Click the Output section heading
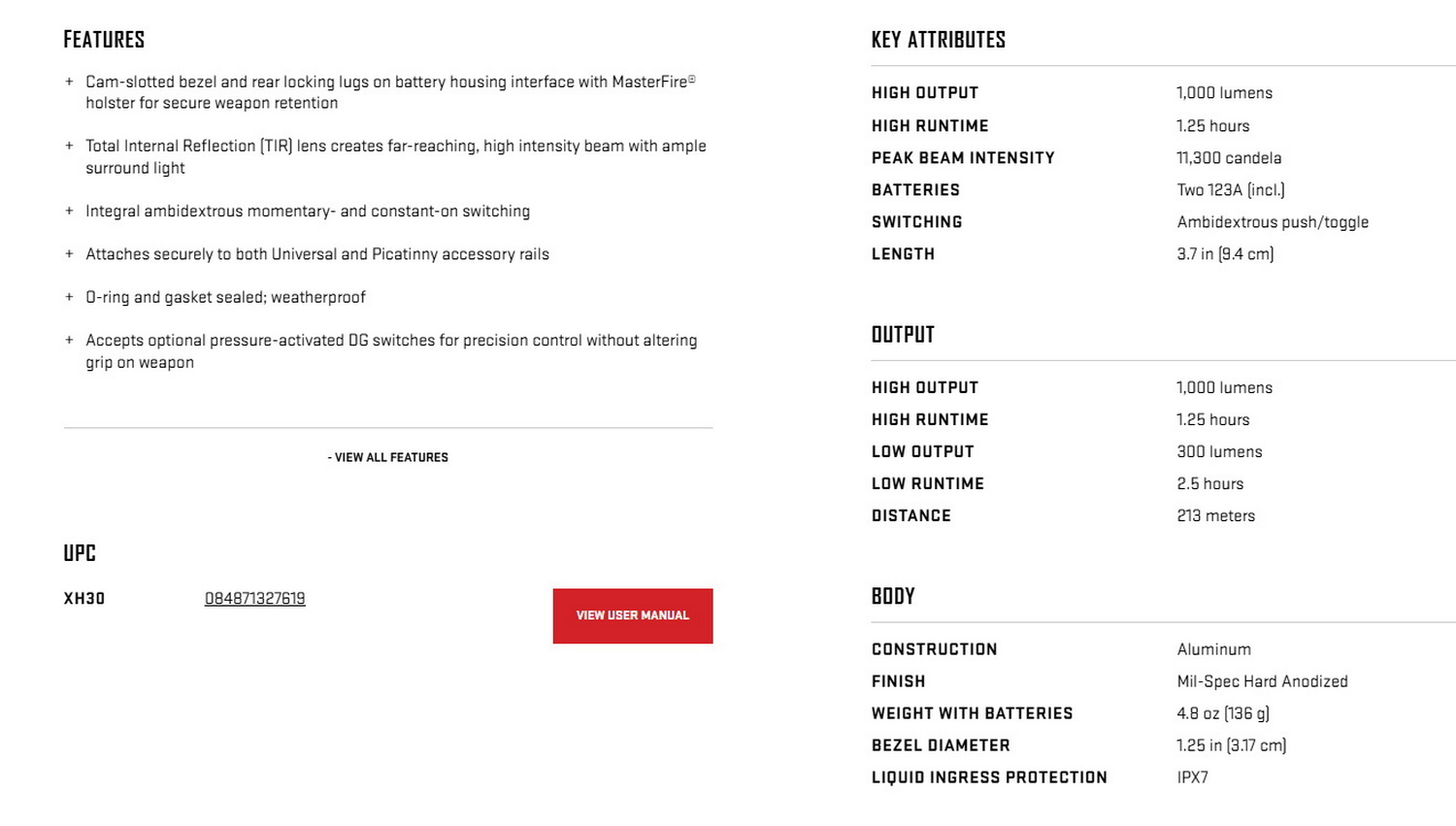The width and height of the screenshot is (1456, 826). (x=903, y=335)
